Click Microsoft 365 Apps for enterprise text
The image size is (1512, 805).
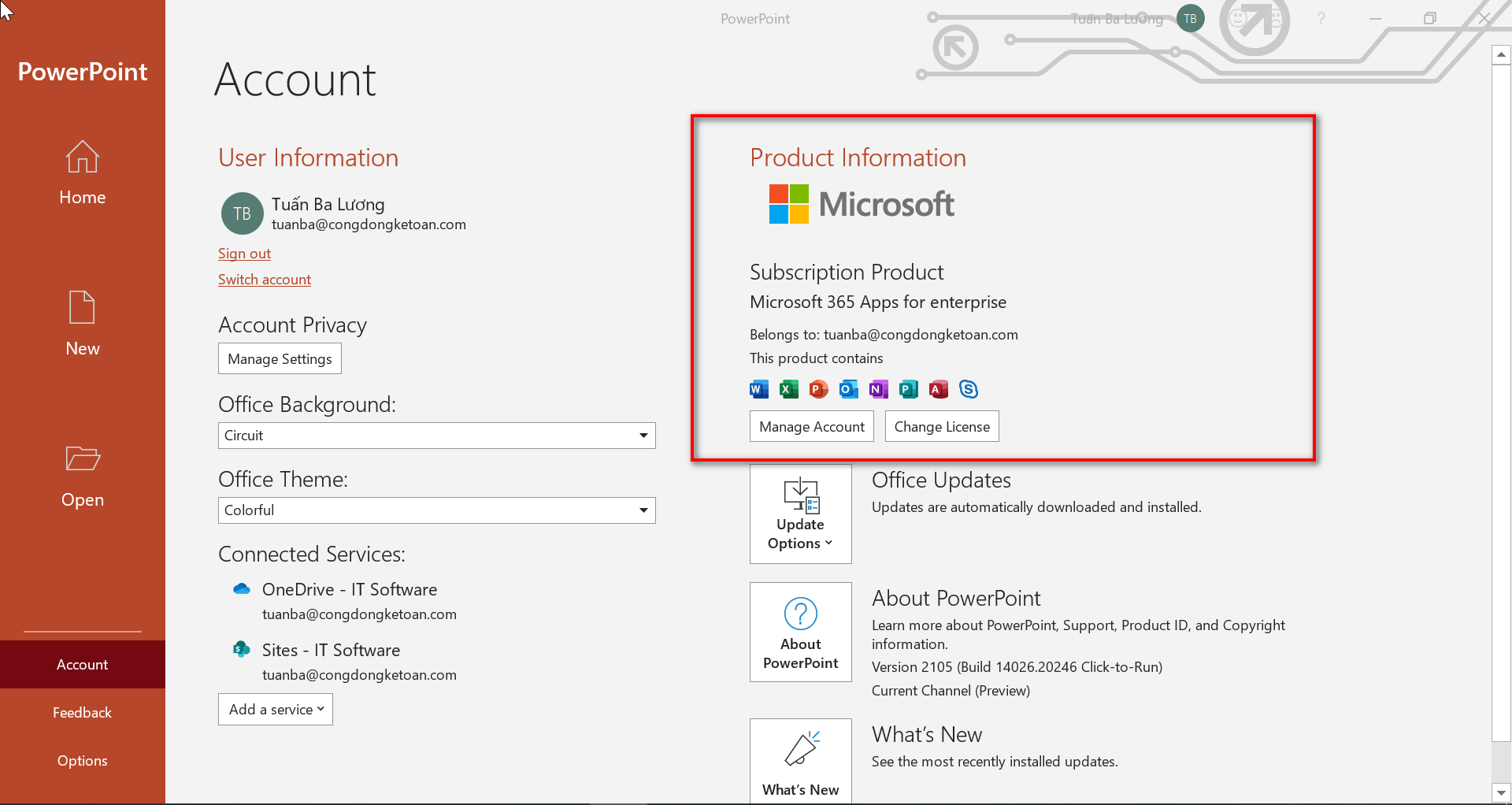[x=878, y=302]
